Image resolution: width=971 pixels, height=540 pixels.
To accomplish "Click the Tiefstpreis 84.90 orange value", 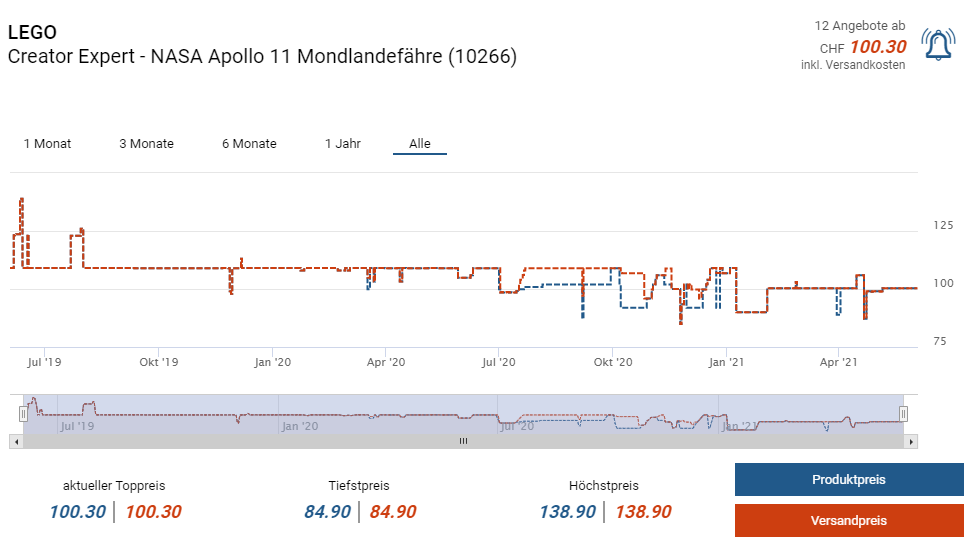I will coord(392,512).
